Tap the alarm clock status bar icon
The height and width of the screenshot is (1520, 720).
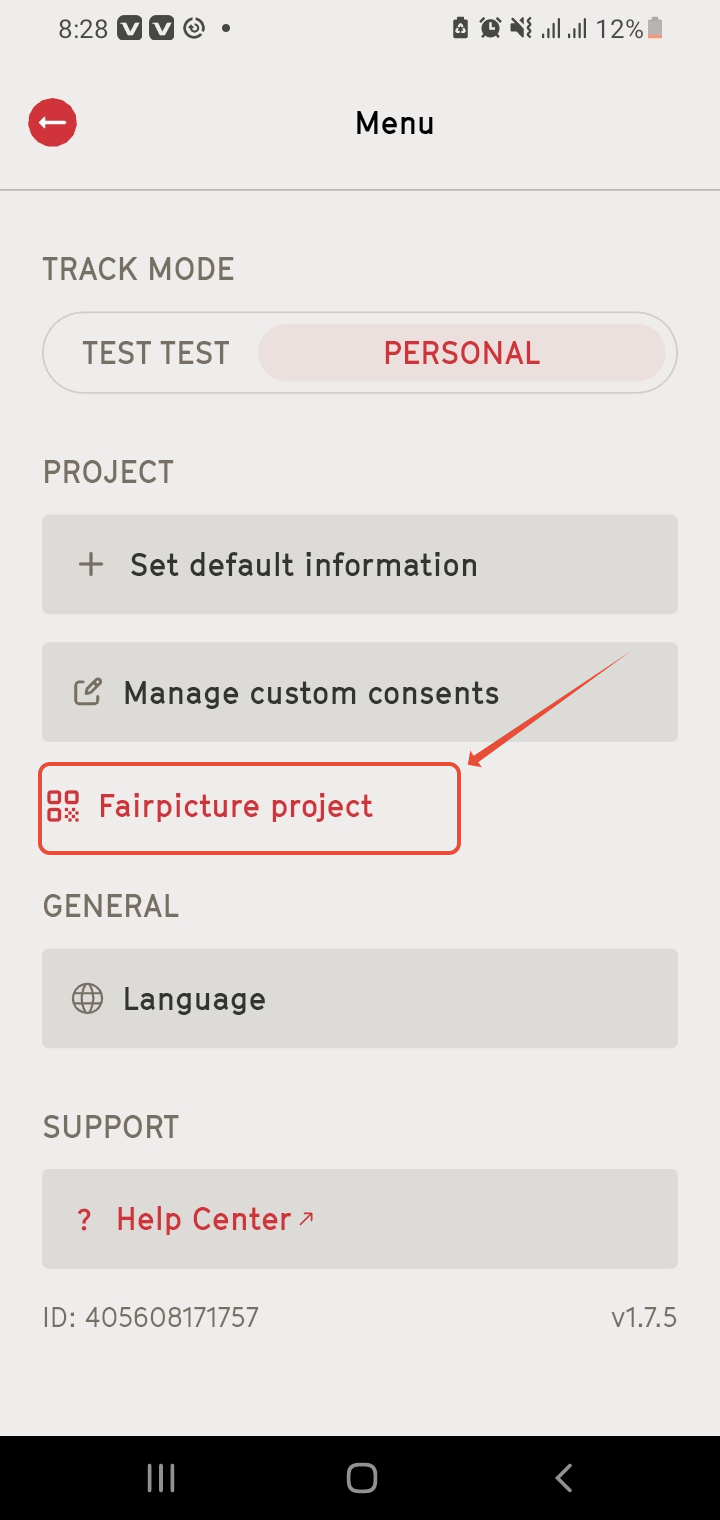(490, 29)
